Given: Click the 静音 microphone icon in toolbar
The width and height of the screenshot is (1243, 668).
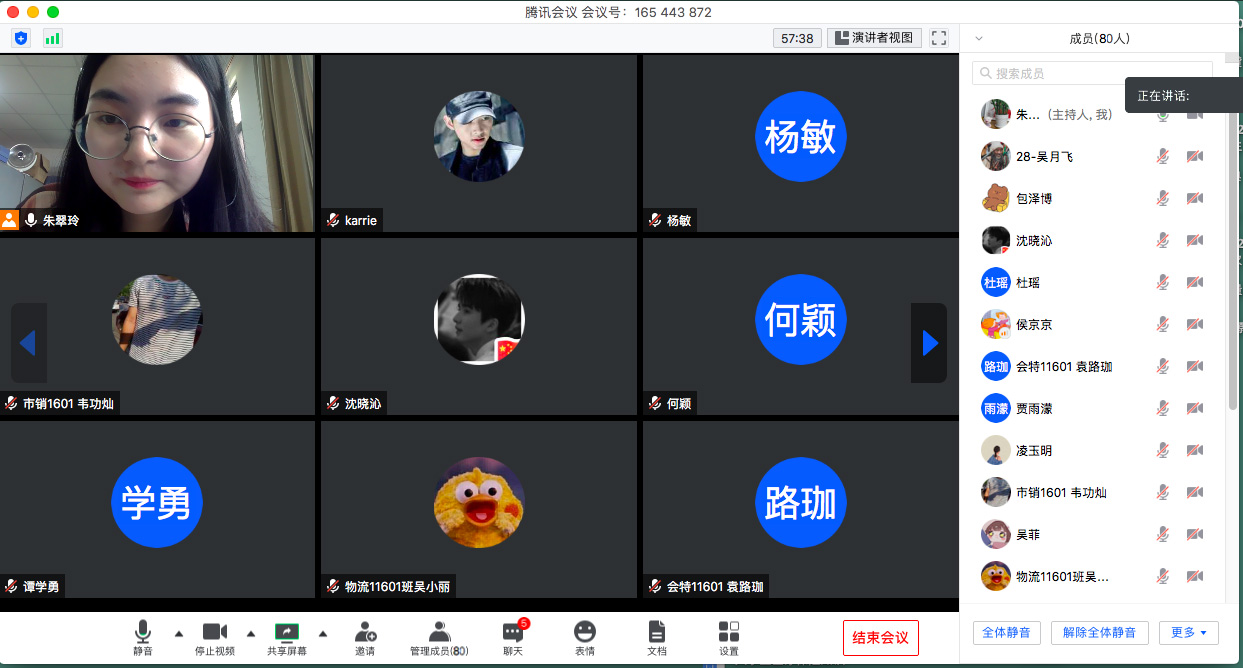Looking at the screenshot, I should point(143,632).
